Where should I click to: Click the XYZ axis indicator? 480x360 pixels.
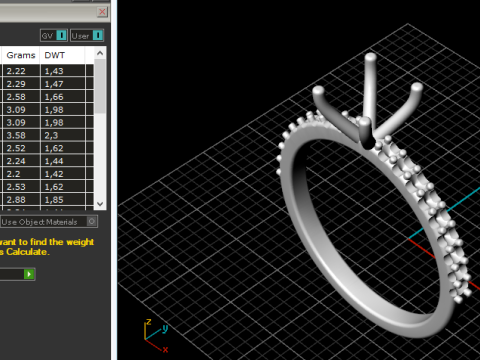click(156, 335)
